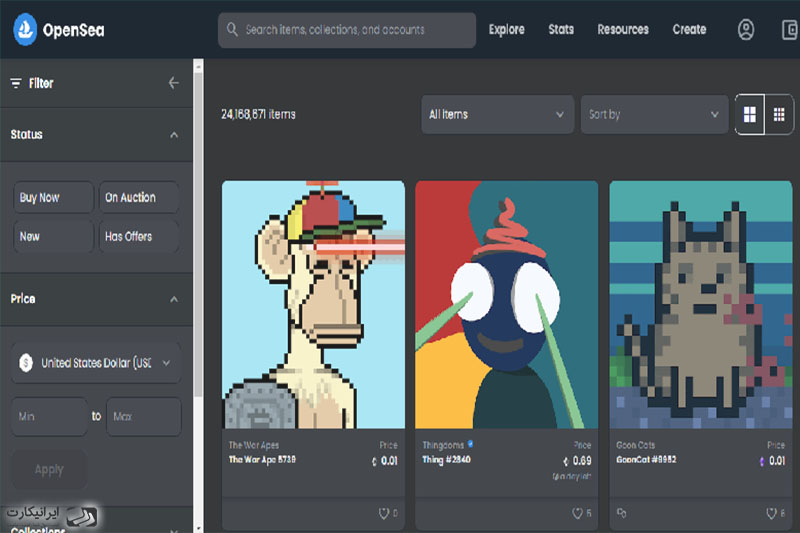The width and height of the screenshot is (800, 533).
Task: Click the ETH icon beside GoonCat price
Action: [x=762, y=462]
